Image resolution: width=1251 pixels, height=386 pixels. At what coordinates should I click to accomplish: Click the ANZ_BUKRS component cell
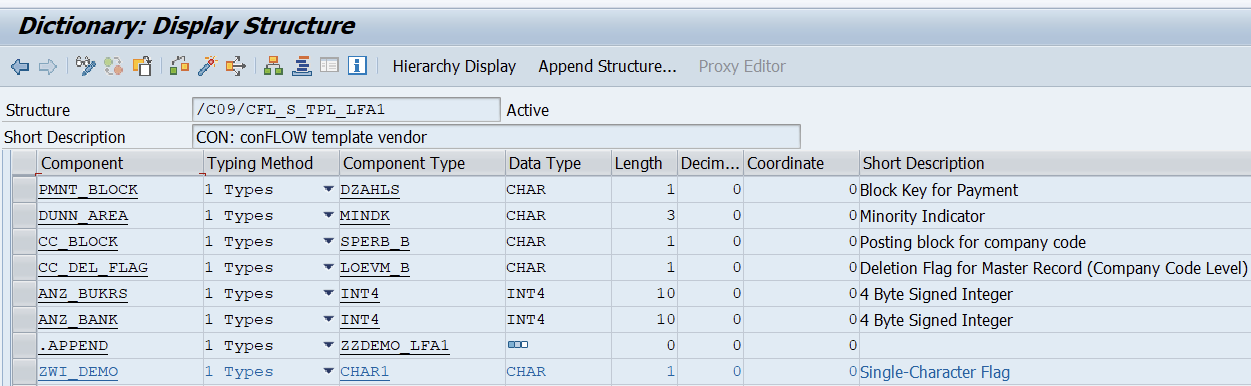click(119, 294)
